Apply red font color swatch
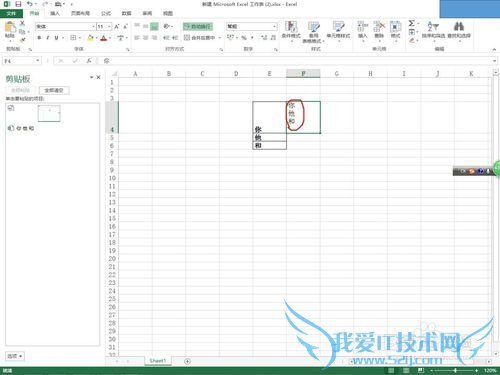This screenshot has height=375, width=500. click(x=104, y=38)
